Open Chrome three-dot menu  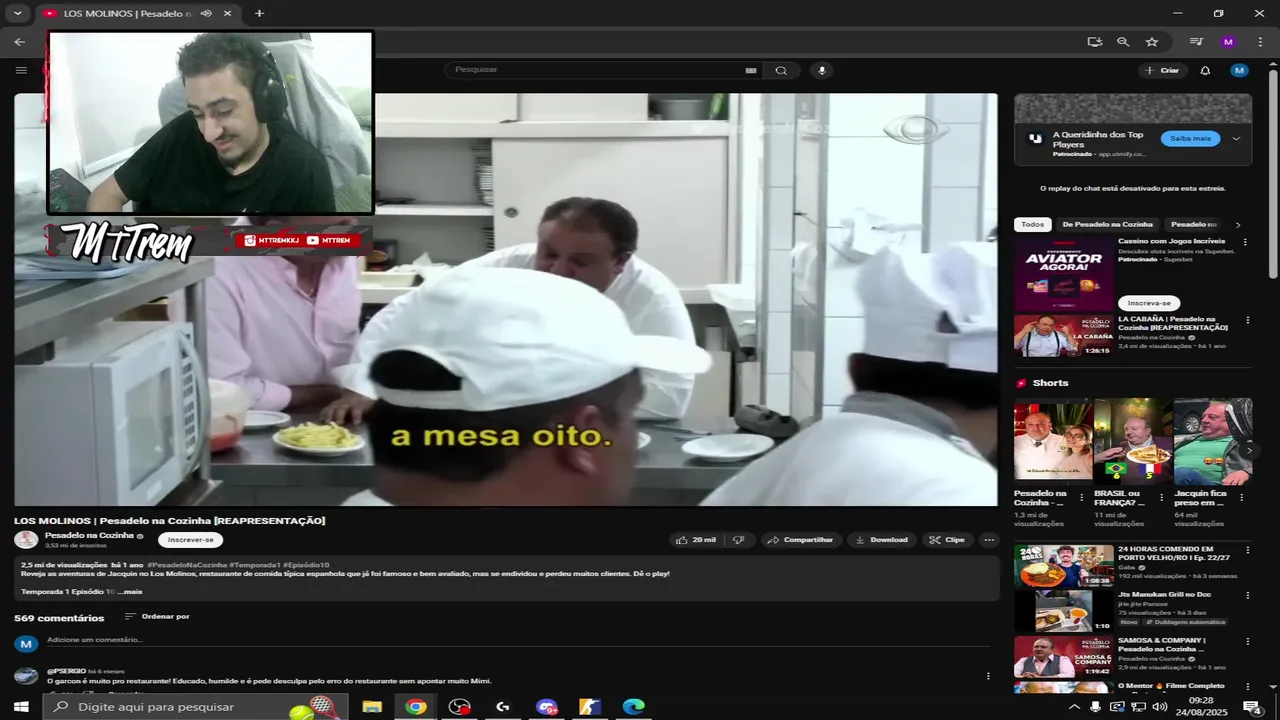1260,41
